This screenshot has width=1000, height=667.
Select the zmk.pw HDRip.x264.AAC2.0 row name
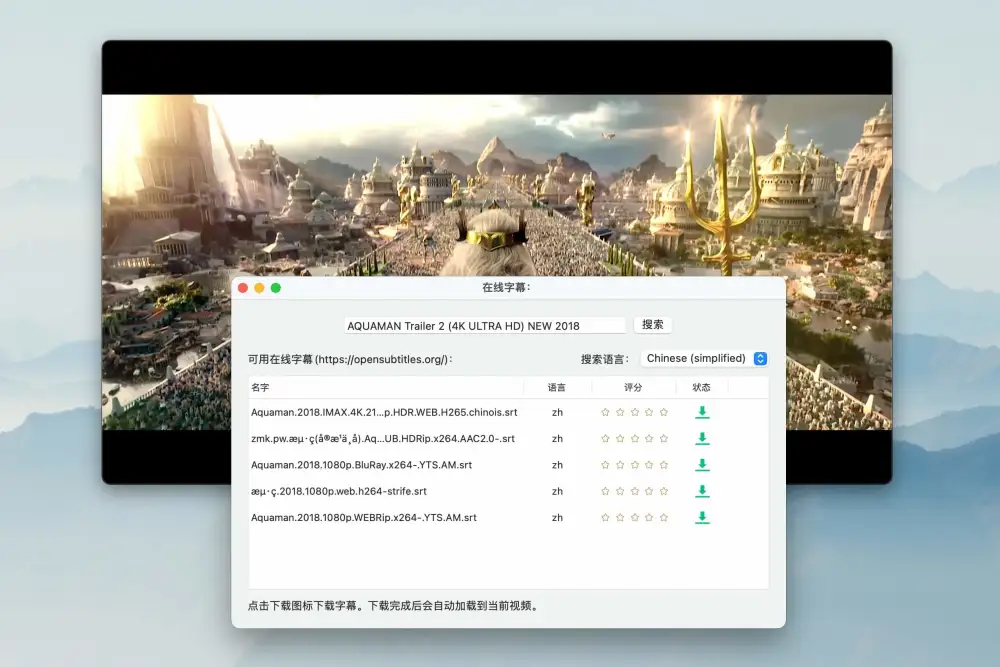(383, 439)
